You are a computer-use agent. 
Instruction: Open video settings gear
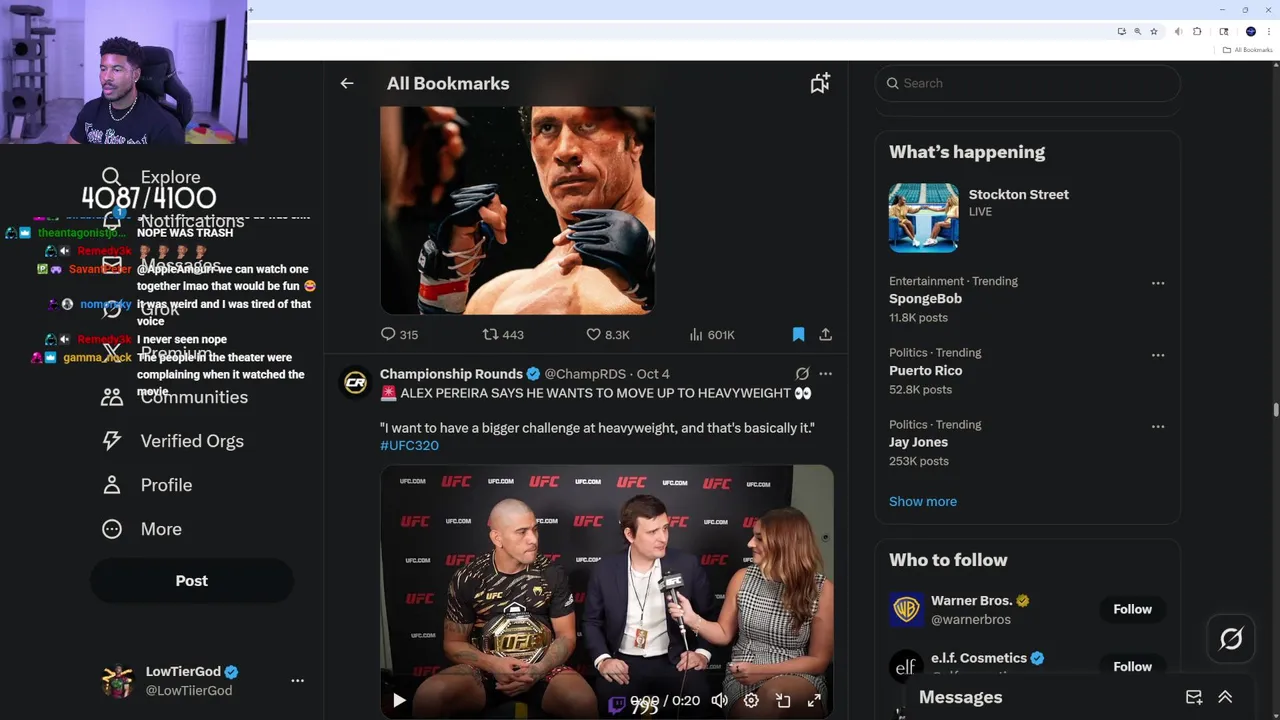coord(751,701)
